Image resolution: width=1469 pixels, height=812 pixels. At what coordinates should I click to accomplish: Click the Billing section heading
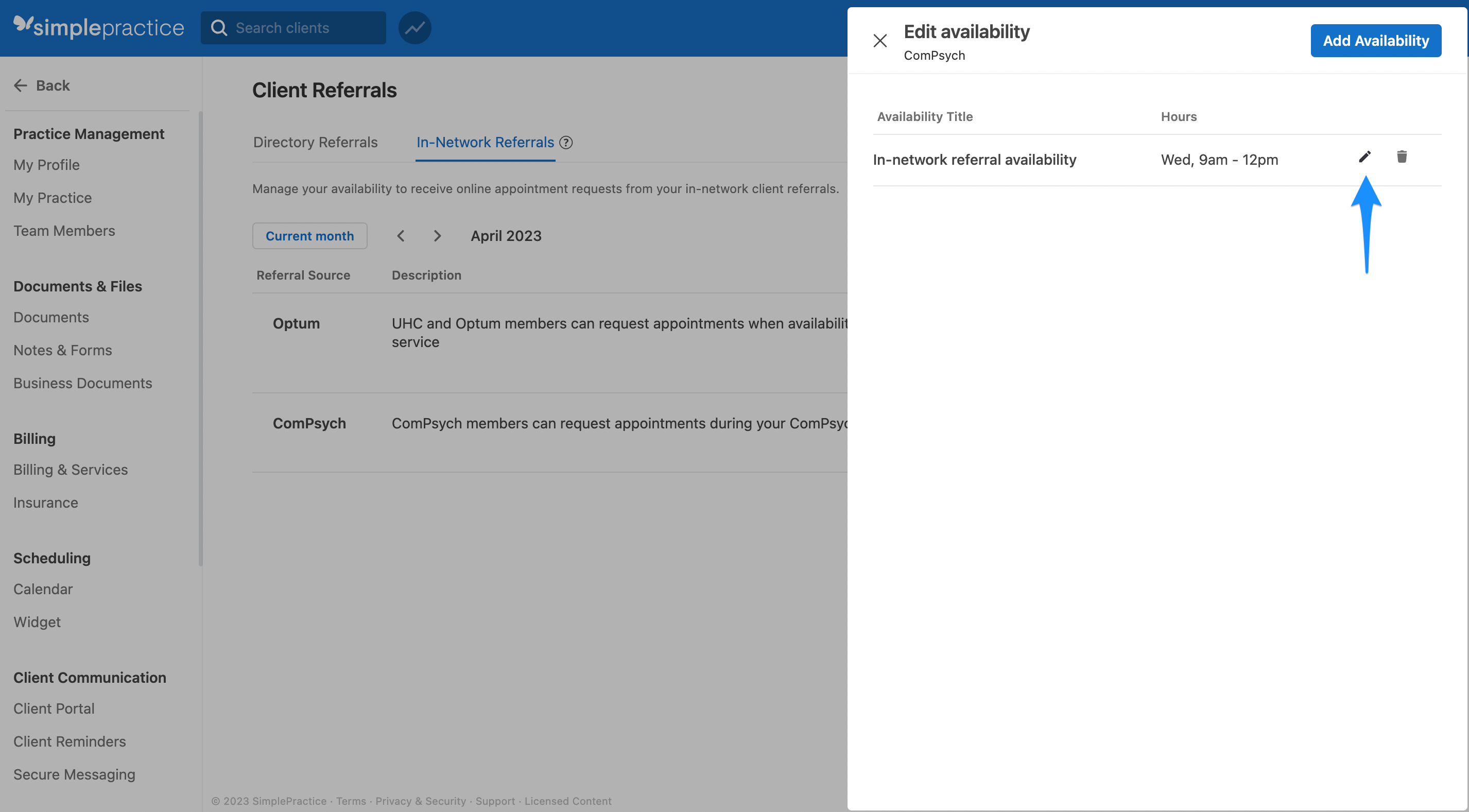point(34,439)
